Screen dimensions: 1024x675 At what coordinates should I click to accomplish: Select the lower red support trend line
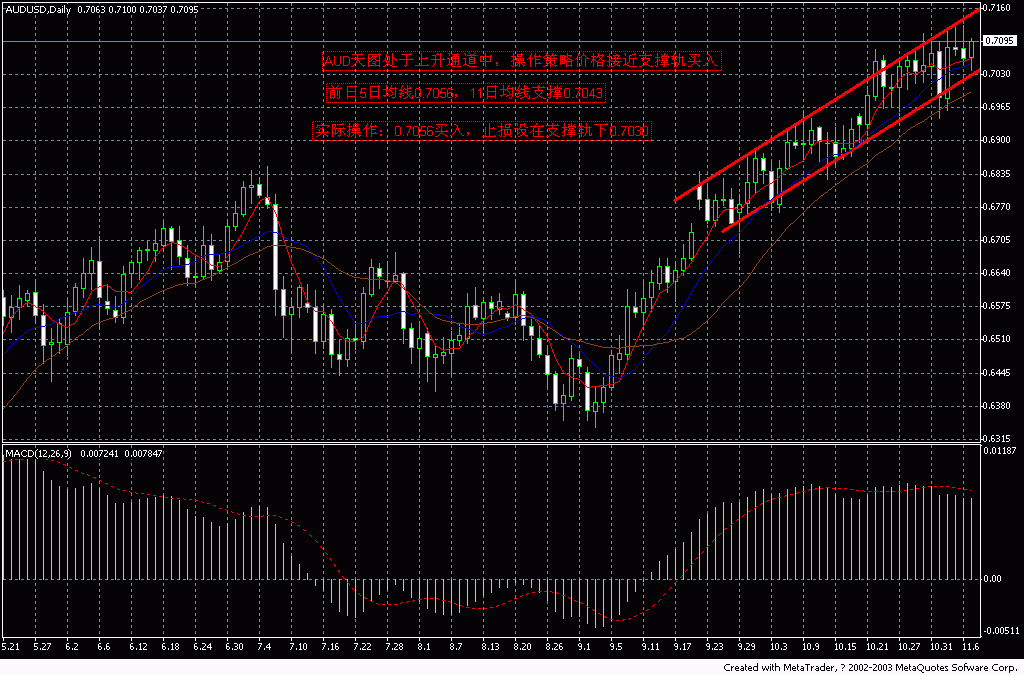tap(850, 151)
